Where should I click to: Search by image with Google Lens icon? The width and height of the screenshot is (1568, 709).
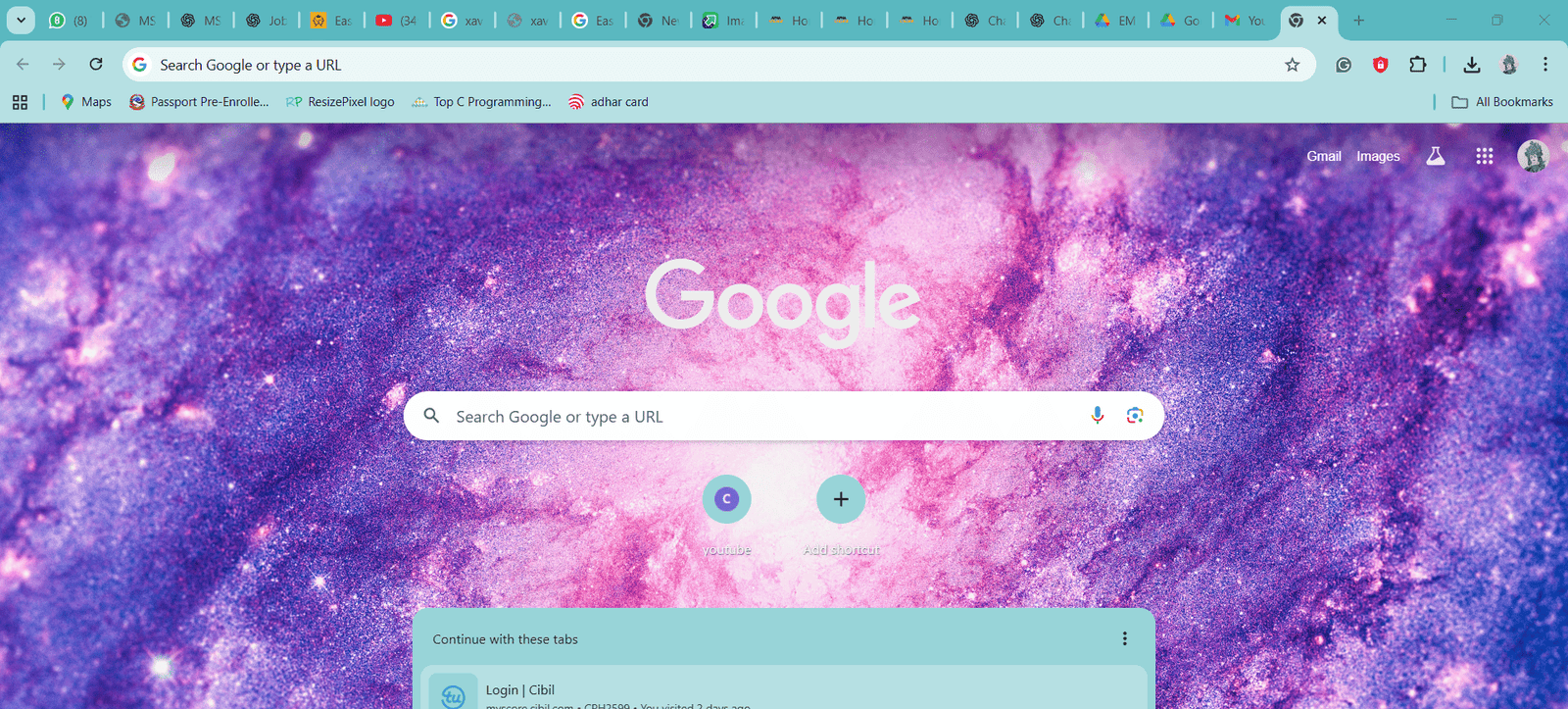[x=1134, y=416]
